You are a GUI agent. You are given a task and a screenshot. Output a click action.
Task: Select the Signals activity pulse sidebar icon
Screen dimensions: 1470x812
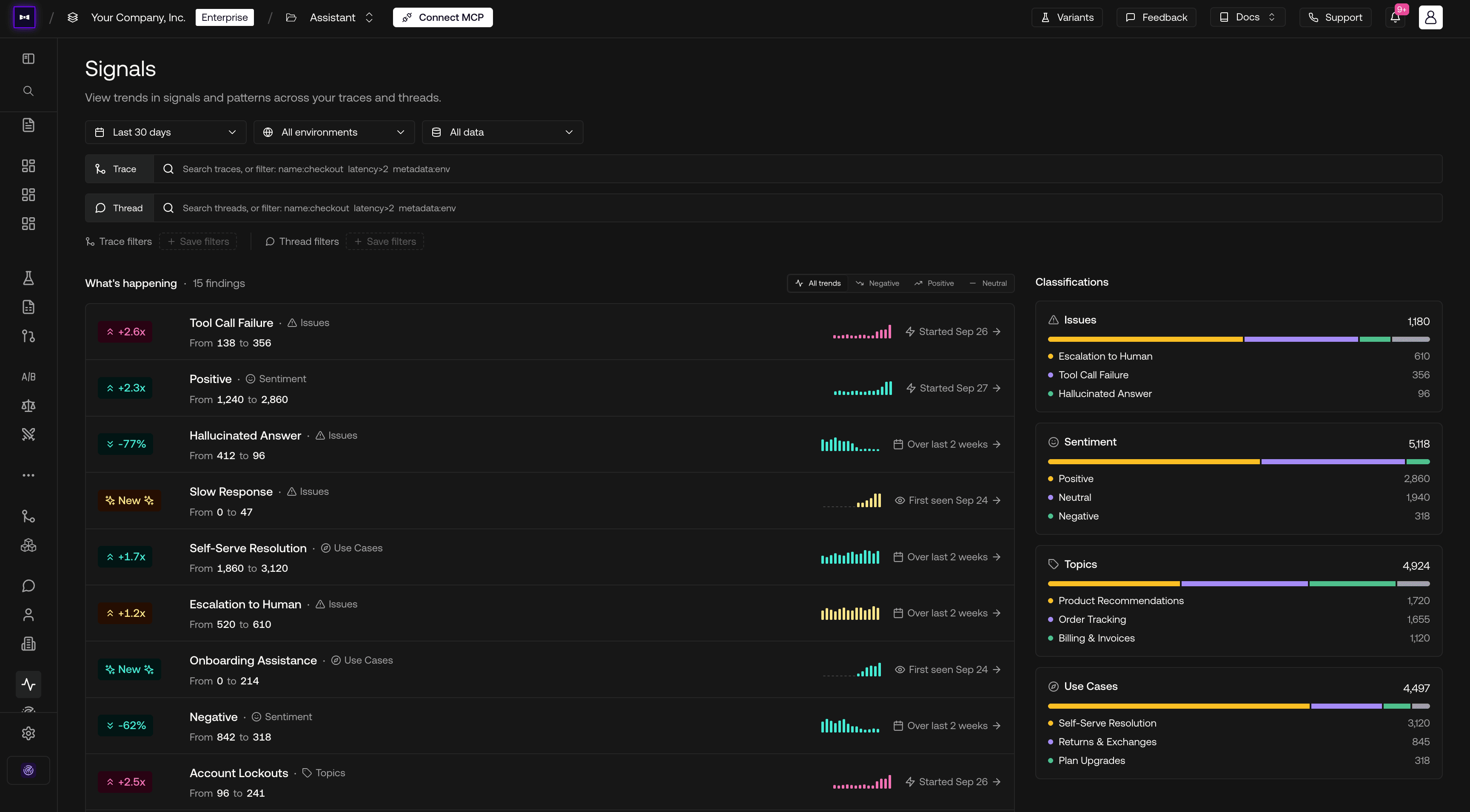(28, 684)
